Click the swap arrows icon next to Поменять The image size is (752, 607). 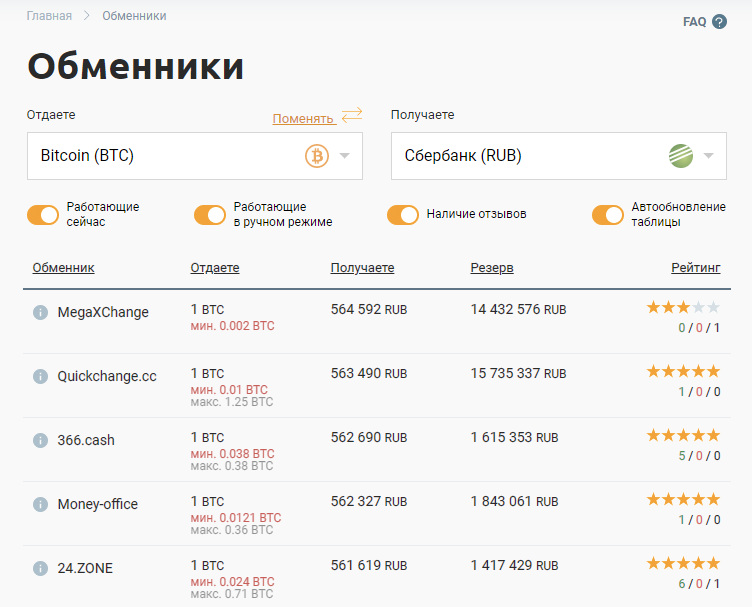352,115
